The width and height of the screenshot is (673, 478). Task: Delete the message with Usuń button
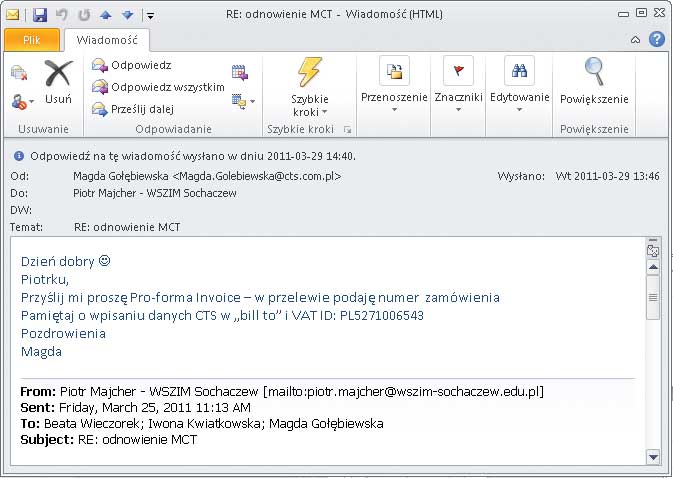pyautogui.click(x=58, y=83)
